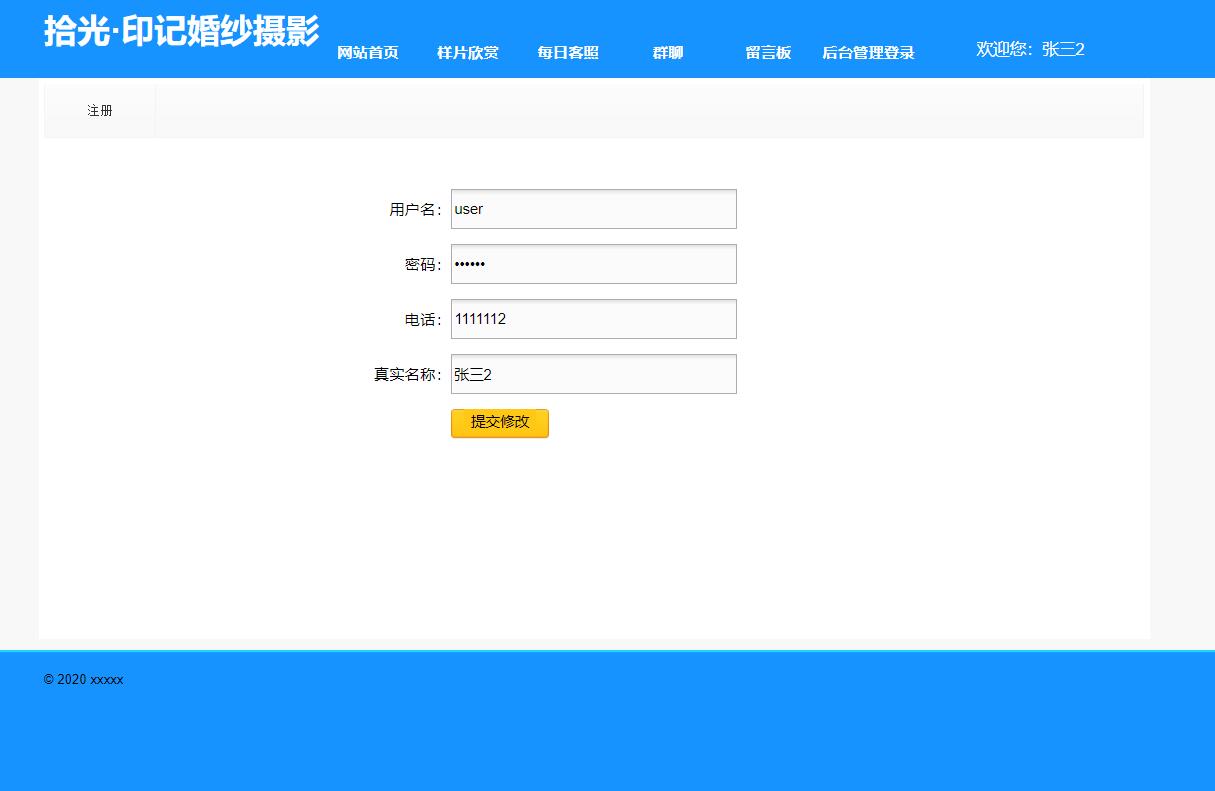Visit the 每日客照 daily photos section
The height and width of the screenshot is (791, 1215).
tap(567, 53)
